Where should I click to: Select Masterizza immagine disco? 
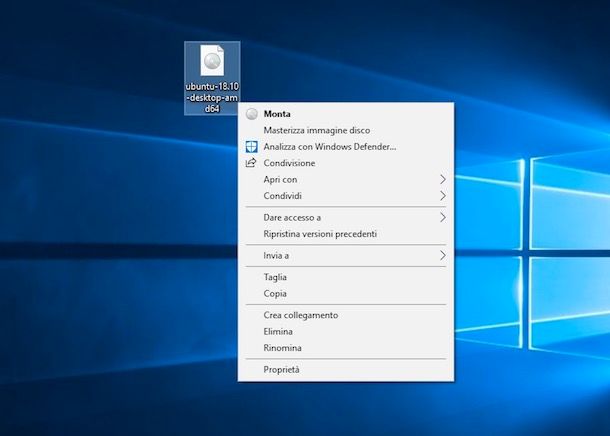tap(345, 130)
